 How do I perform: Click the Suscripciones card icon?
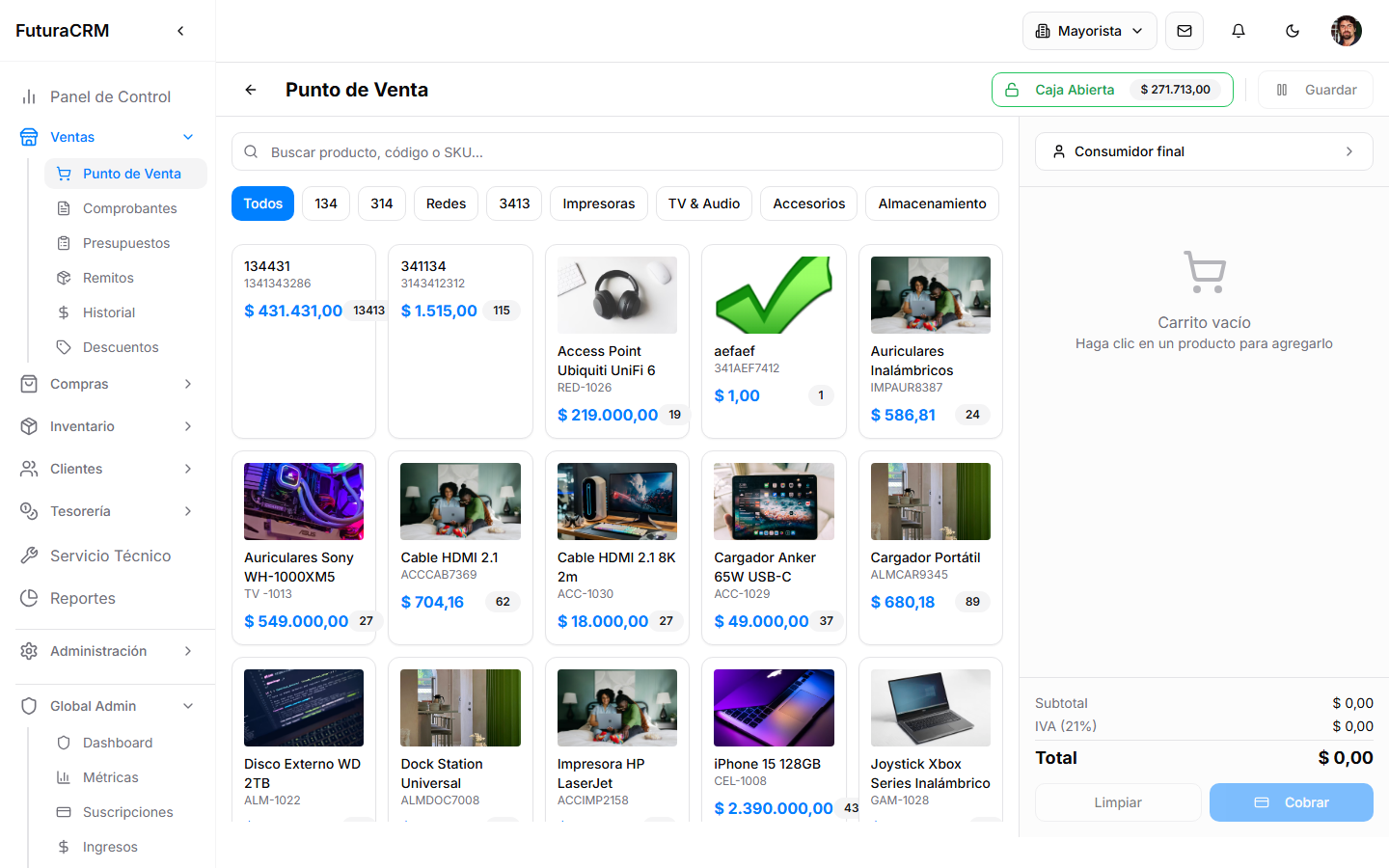(x=64, y=812)
